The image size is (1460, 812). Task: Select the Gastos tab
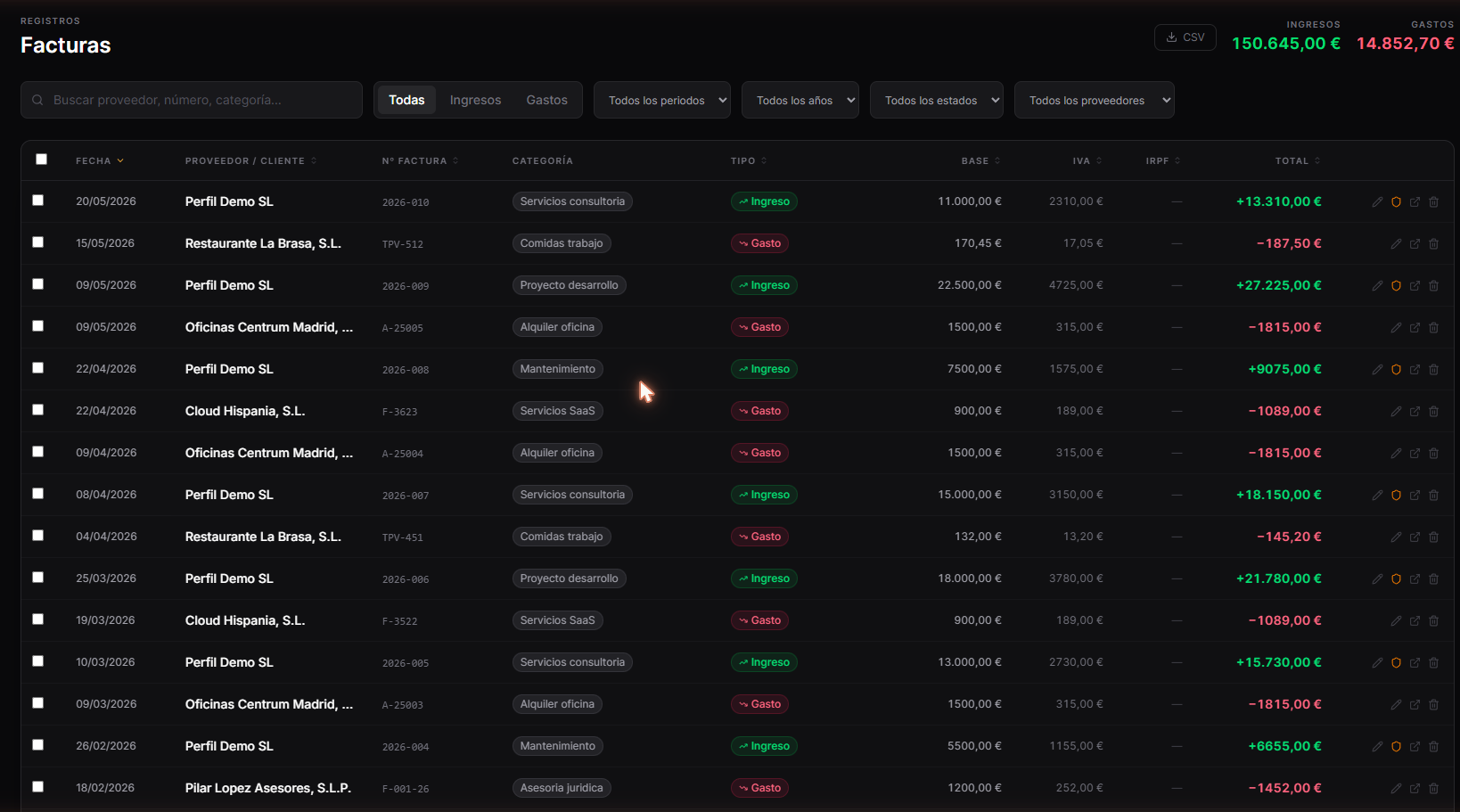546,100
